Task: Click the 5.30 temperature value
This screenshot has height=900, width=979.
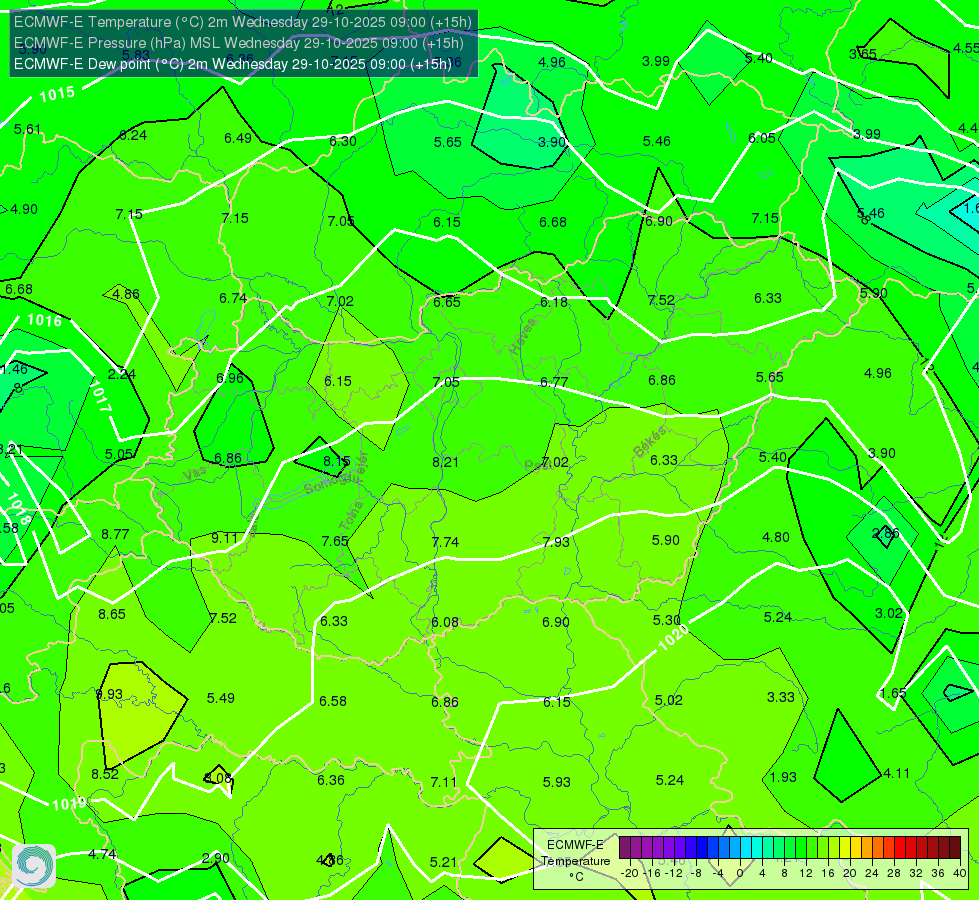Action: point(666,620)
